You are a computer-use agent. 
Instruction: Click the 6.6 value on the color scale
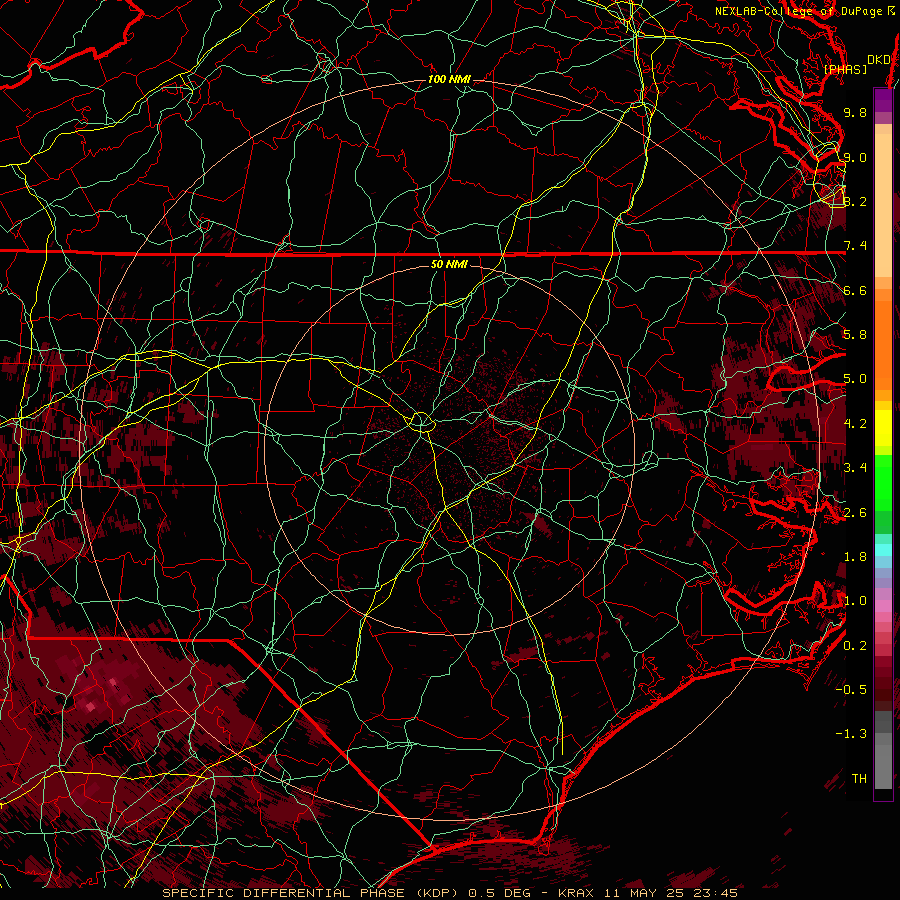tap(855, 290)
